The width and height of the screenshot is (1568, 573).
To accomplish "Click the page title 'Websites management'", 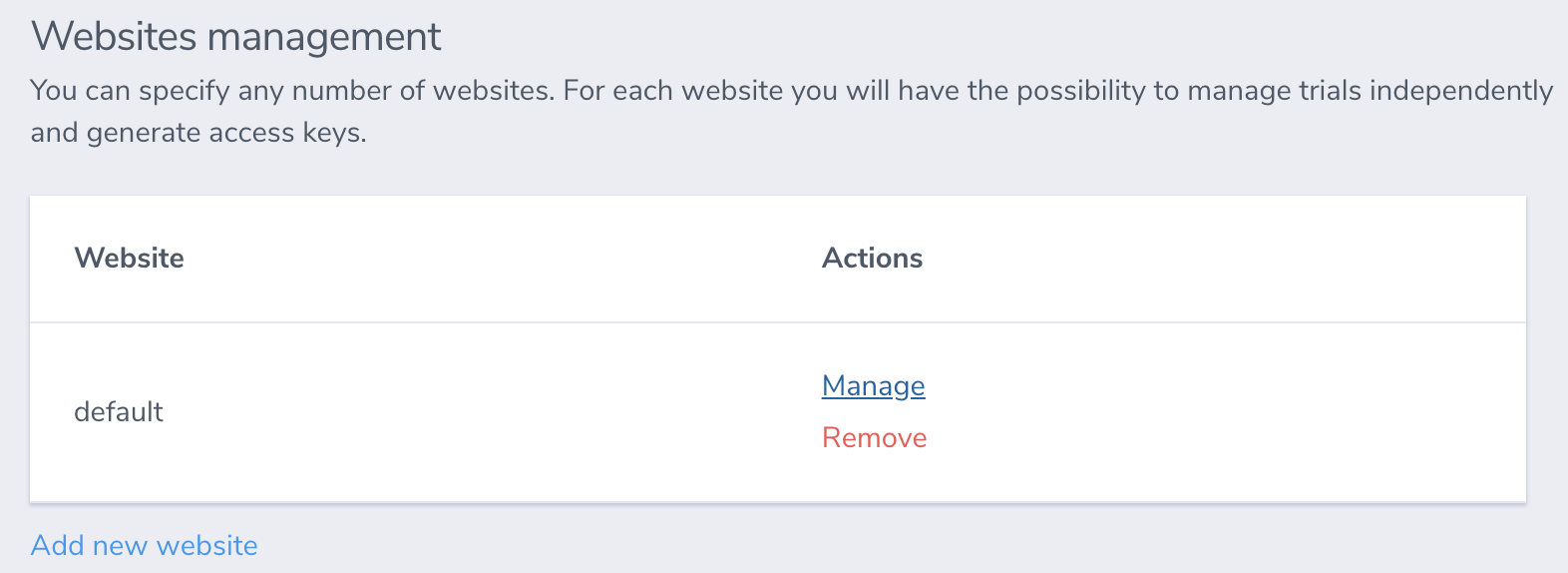I will pyautogui.click(x=236, y=37).
